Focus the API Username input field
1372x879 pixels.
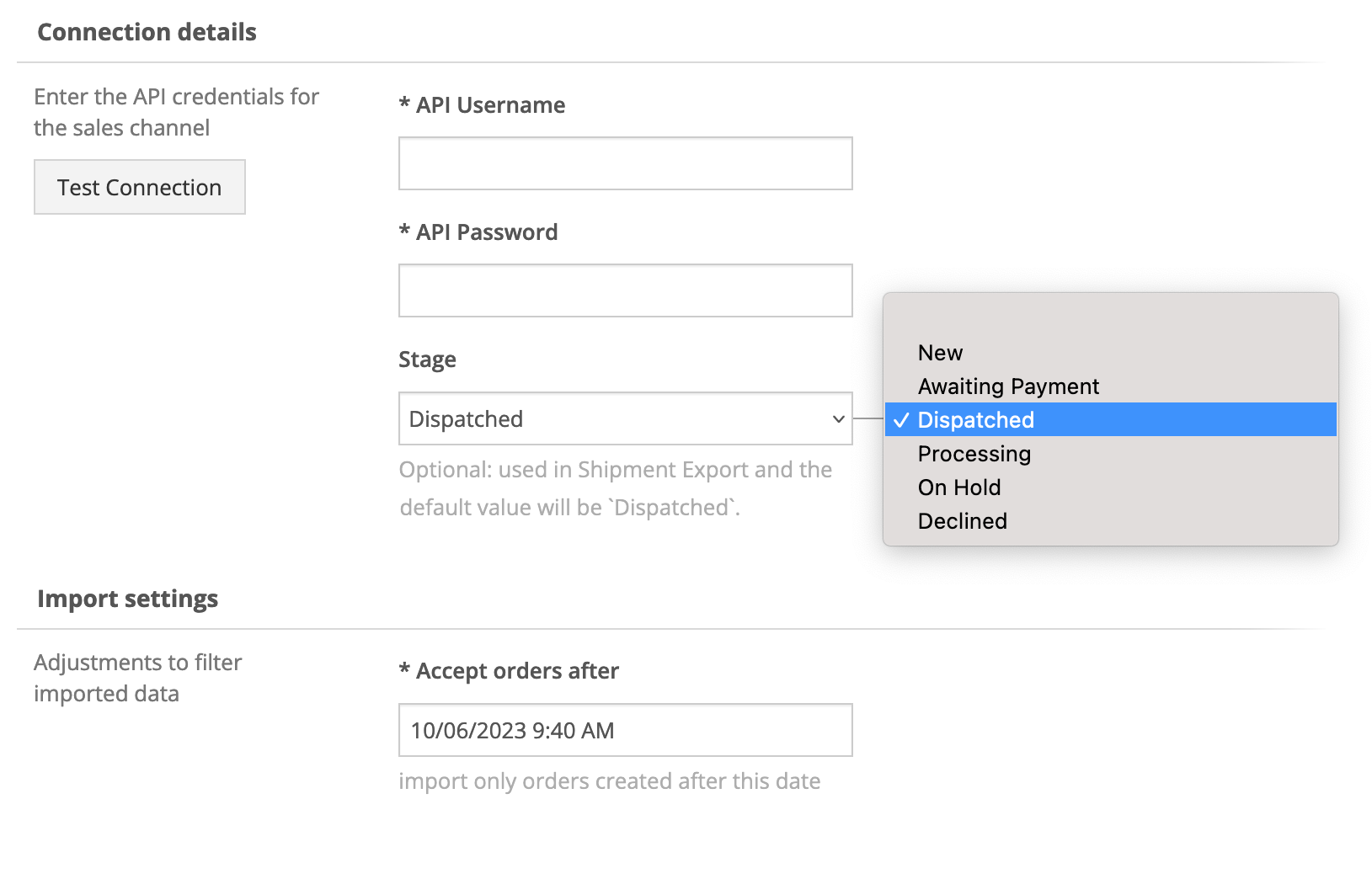625,163
